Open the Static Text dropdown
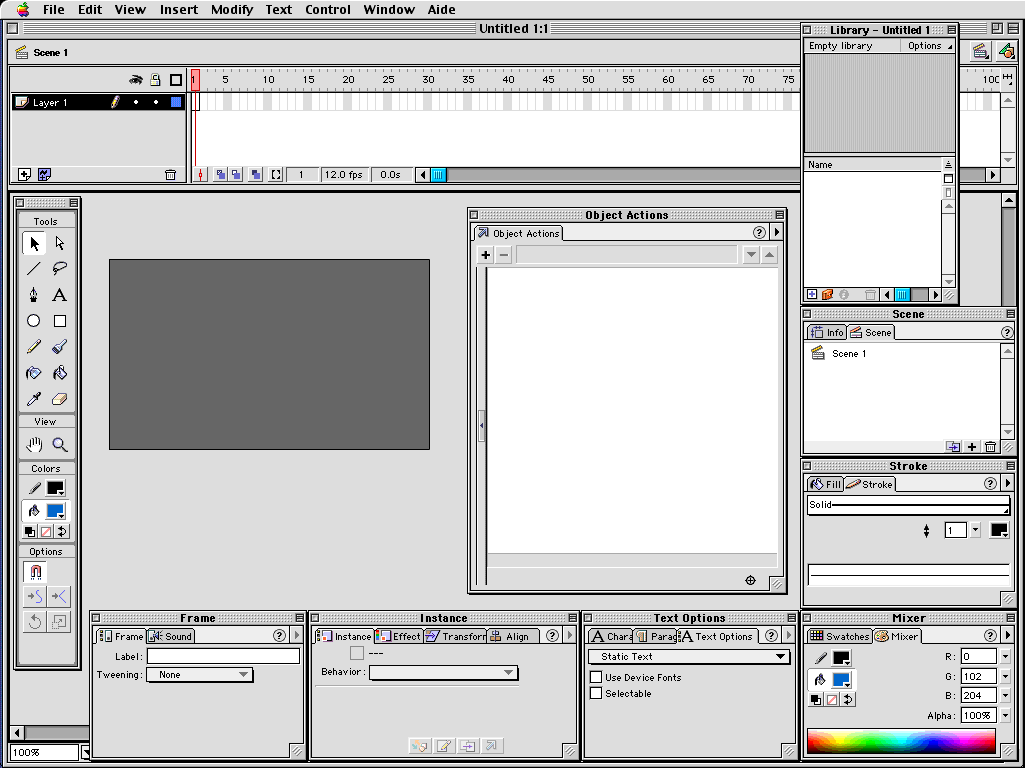The height and width of the screenshot is (768, 1025). pyautogui.click(x=688, y=657)
